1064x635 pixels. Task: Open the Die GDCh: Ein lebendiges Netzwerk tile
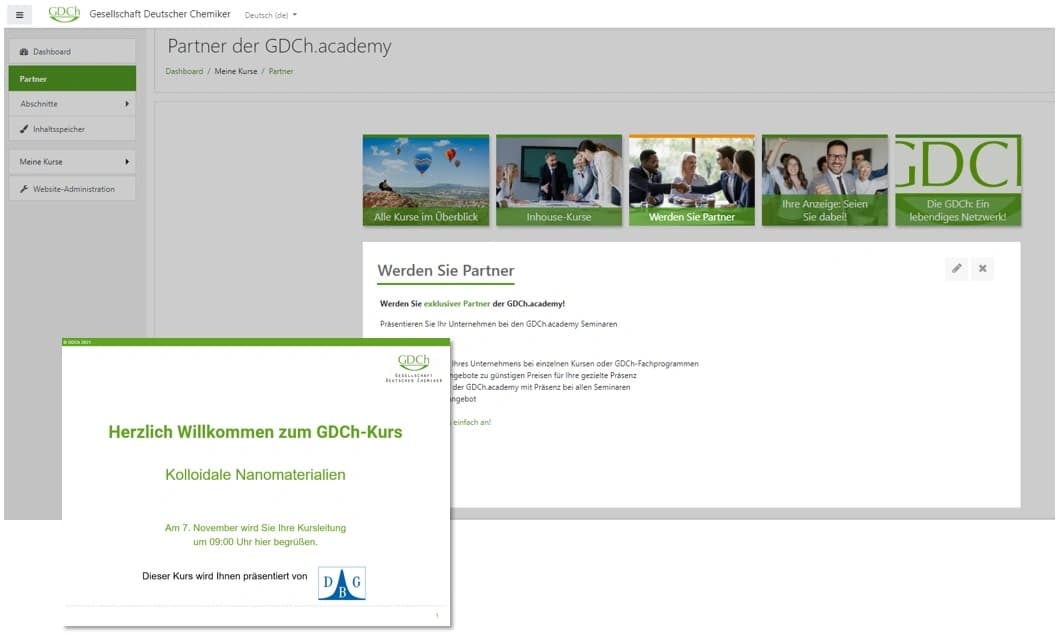(x=958, y=180)
